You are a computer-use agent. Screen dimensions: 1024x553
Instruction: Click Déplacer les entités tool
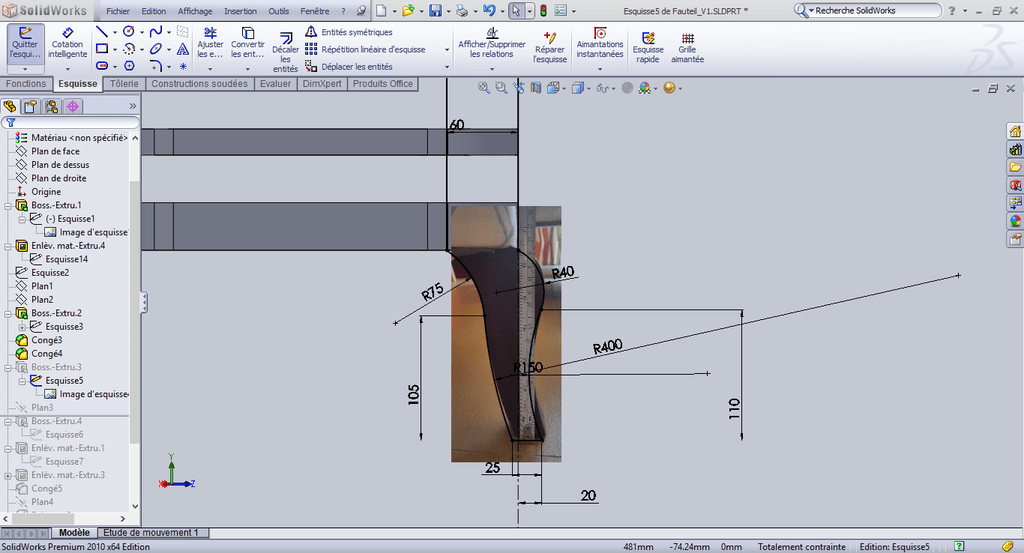pos(349,66)
